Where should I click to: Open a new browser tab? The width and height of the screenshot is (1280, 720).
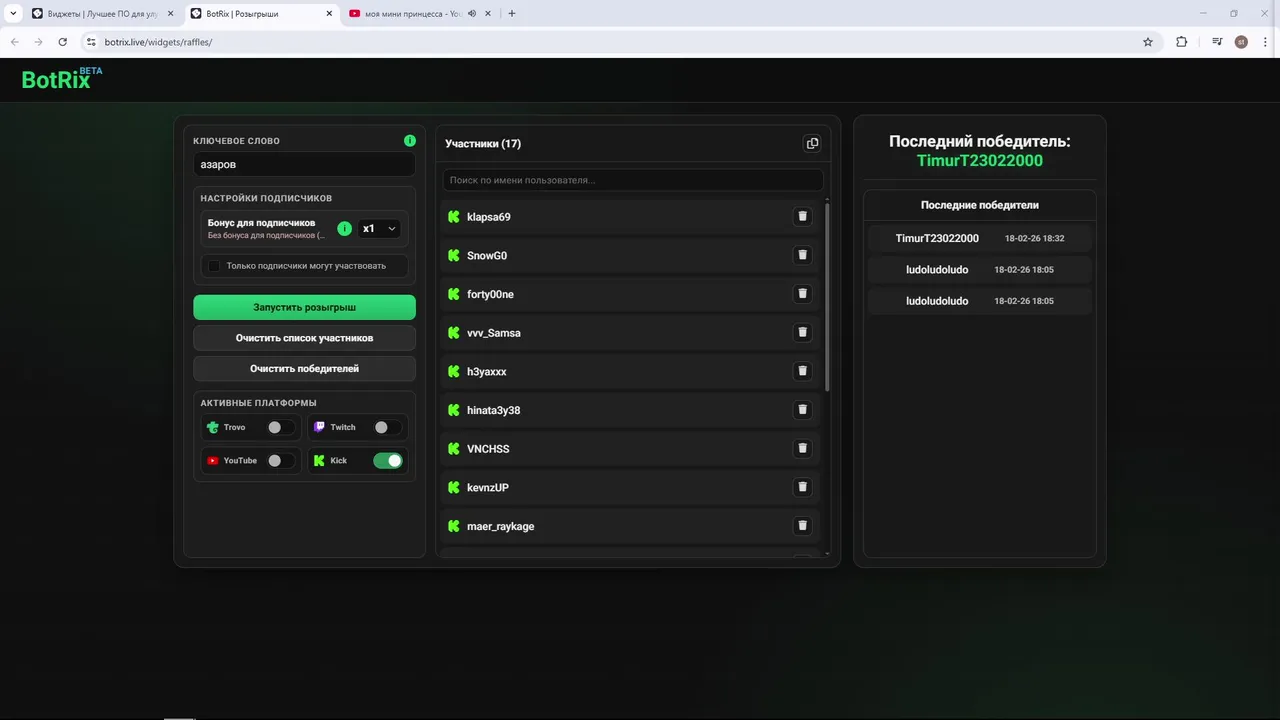512,14
